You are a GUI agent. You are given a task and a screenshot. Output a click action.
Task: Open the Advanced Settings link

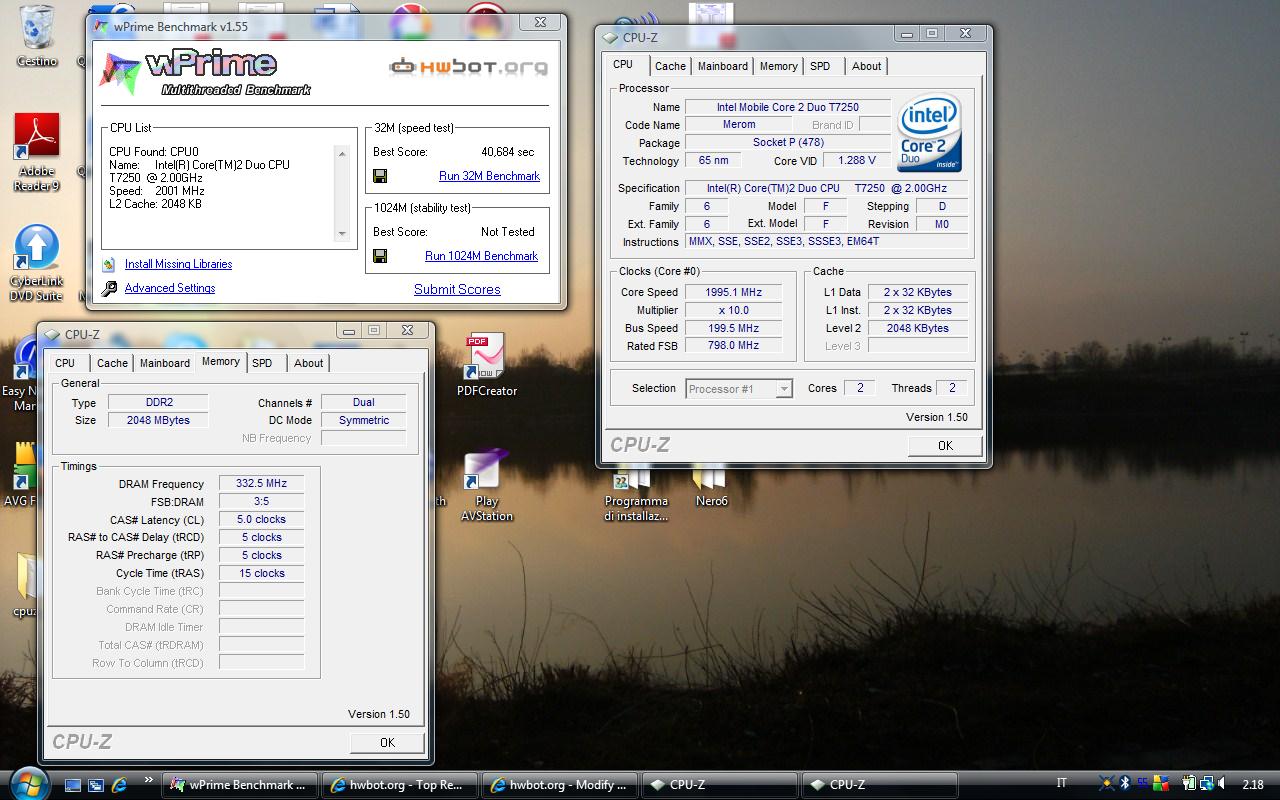[x=170, y=288]
